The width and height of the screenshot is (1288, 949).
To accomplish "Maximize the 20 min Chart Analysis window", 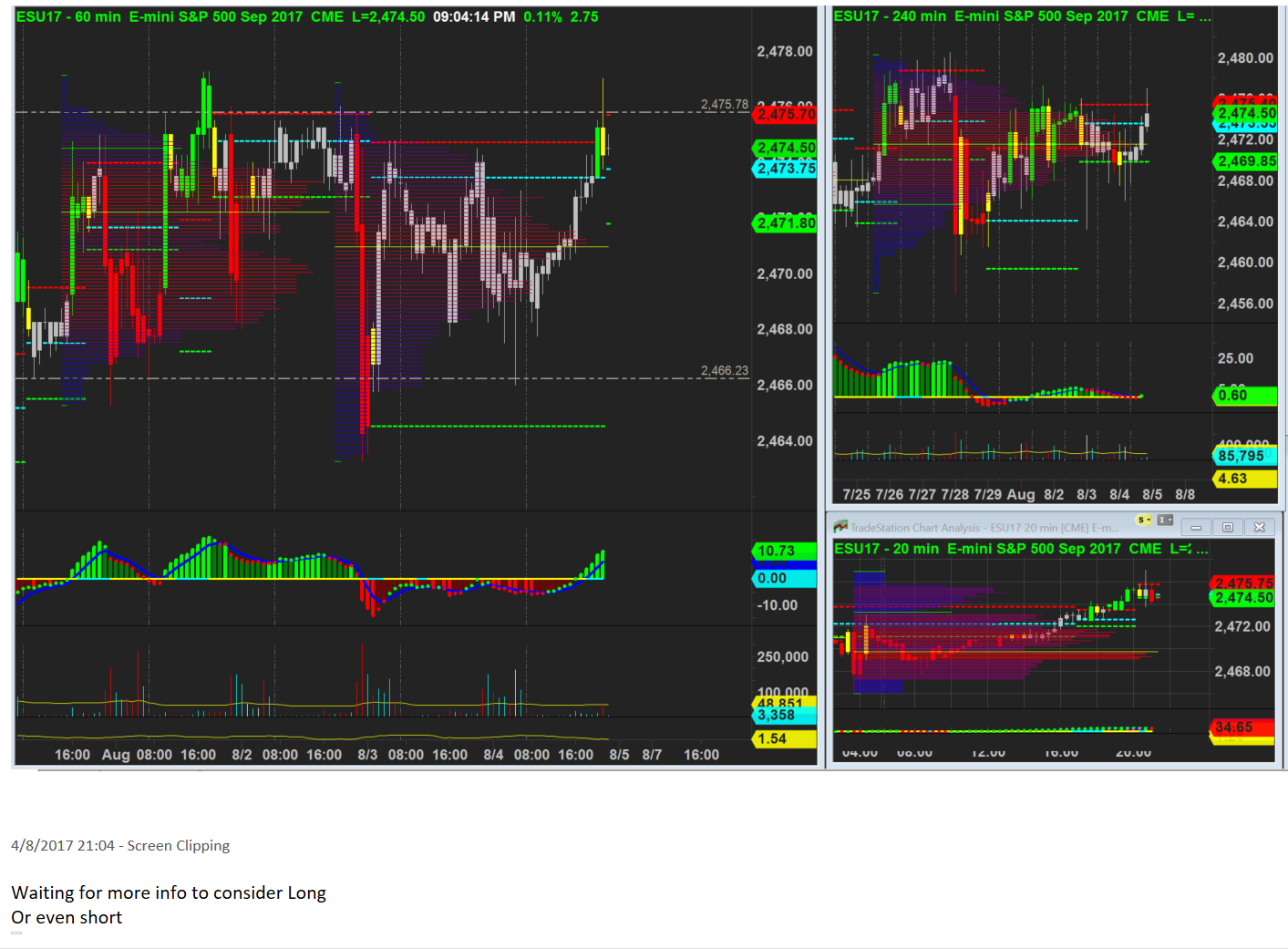I will click(x=1228, y=527).
